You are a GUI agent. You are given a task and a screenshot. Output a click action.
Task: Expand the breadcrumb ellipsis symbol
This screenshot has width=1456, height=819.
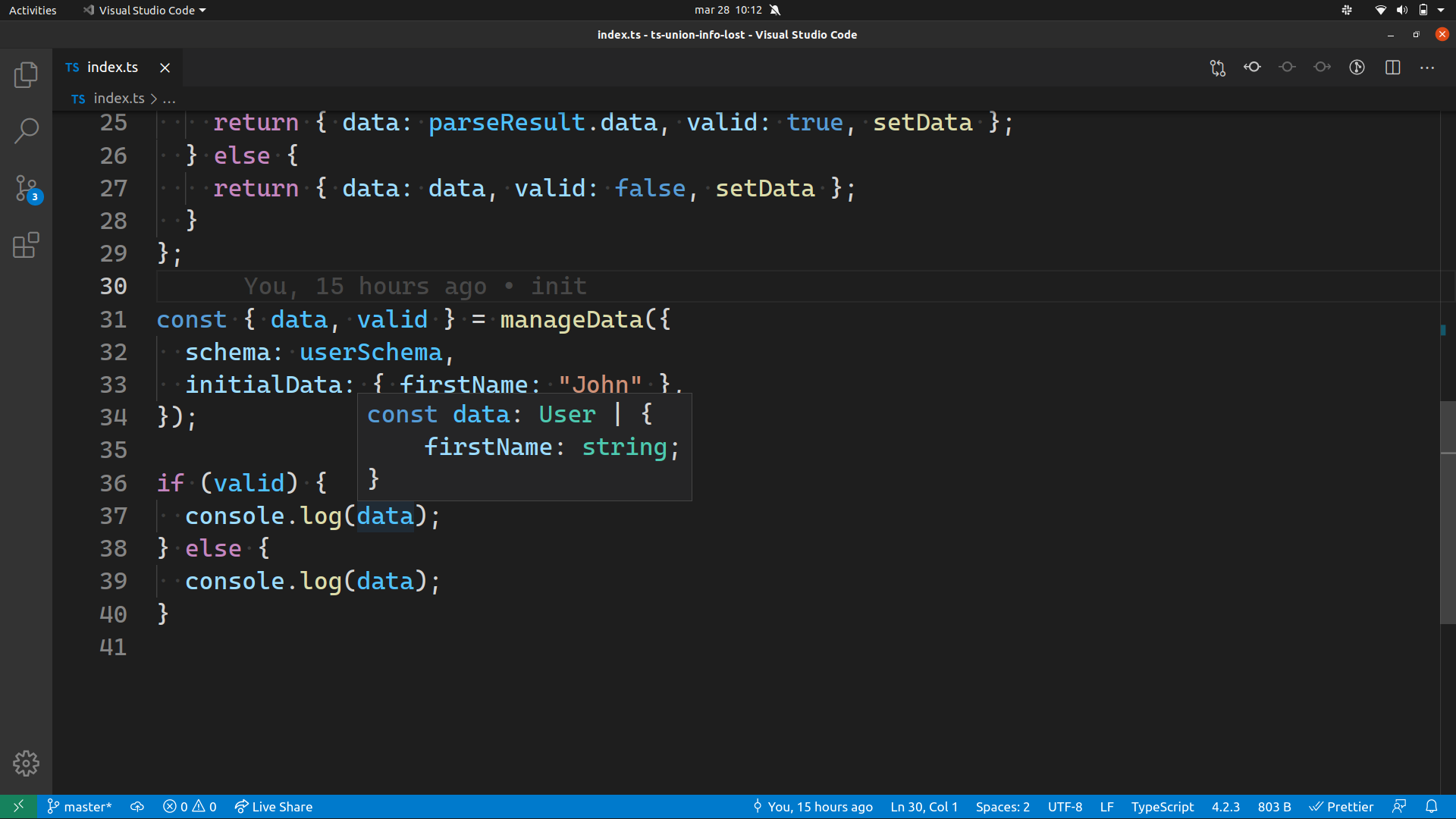pos(169,99)
